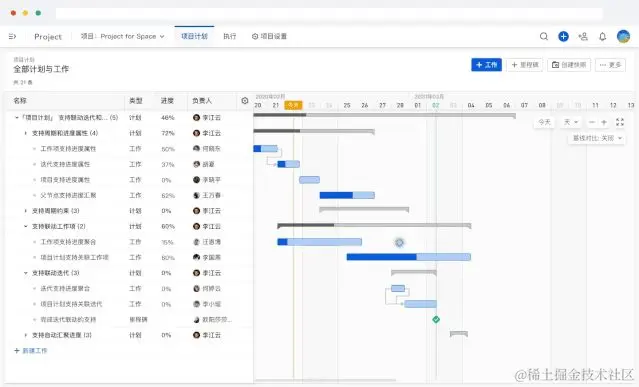Select task row 项目计划支持关联迭代
This screenshot has height=387, width=639.
point(129,304)
